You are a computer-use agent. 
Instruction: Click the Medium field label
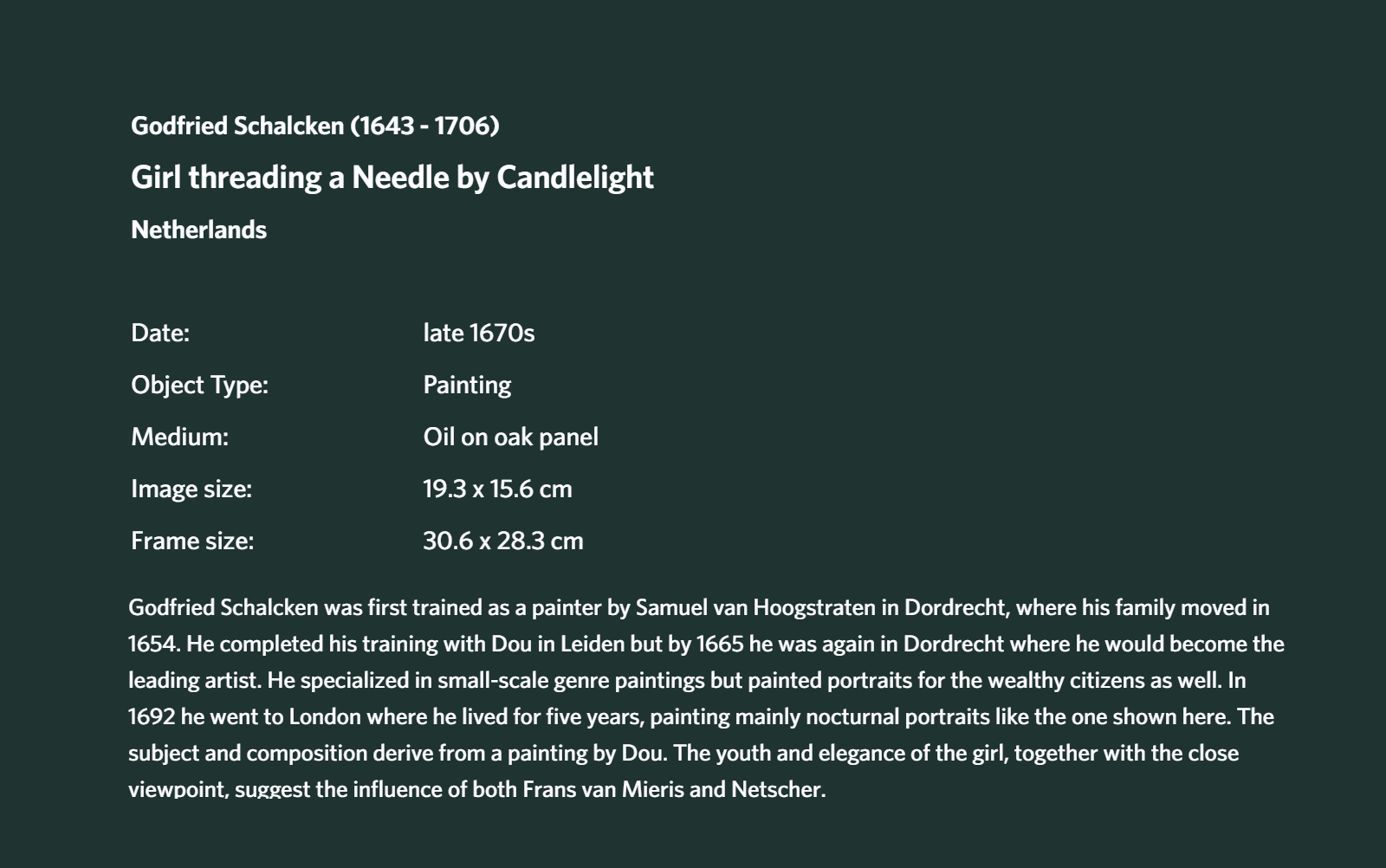pos(180,437)
